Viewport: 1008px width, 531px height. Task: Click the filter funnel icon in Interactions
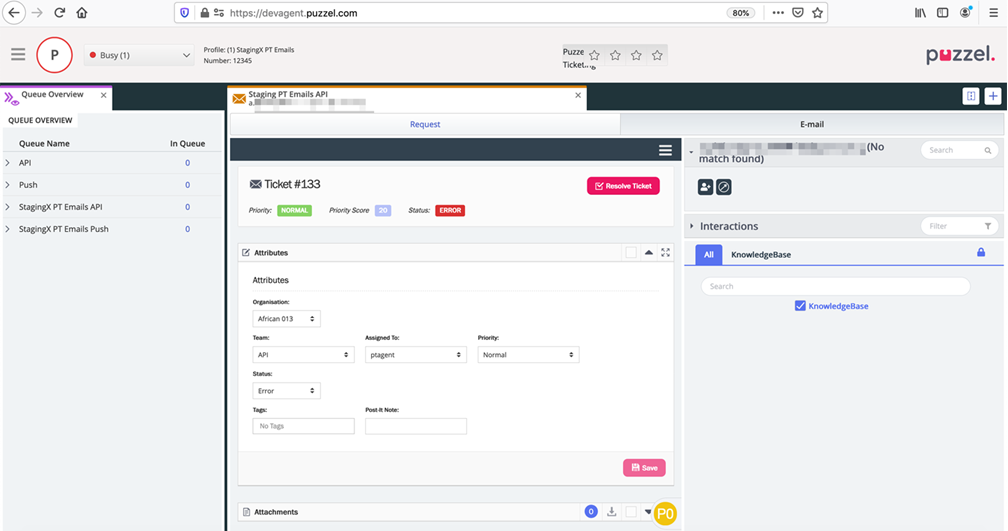tap(988, 226)
